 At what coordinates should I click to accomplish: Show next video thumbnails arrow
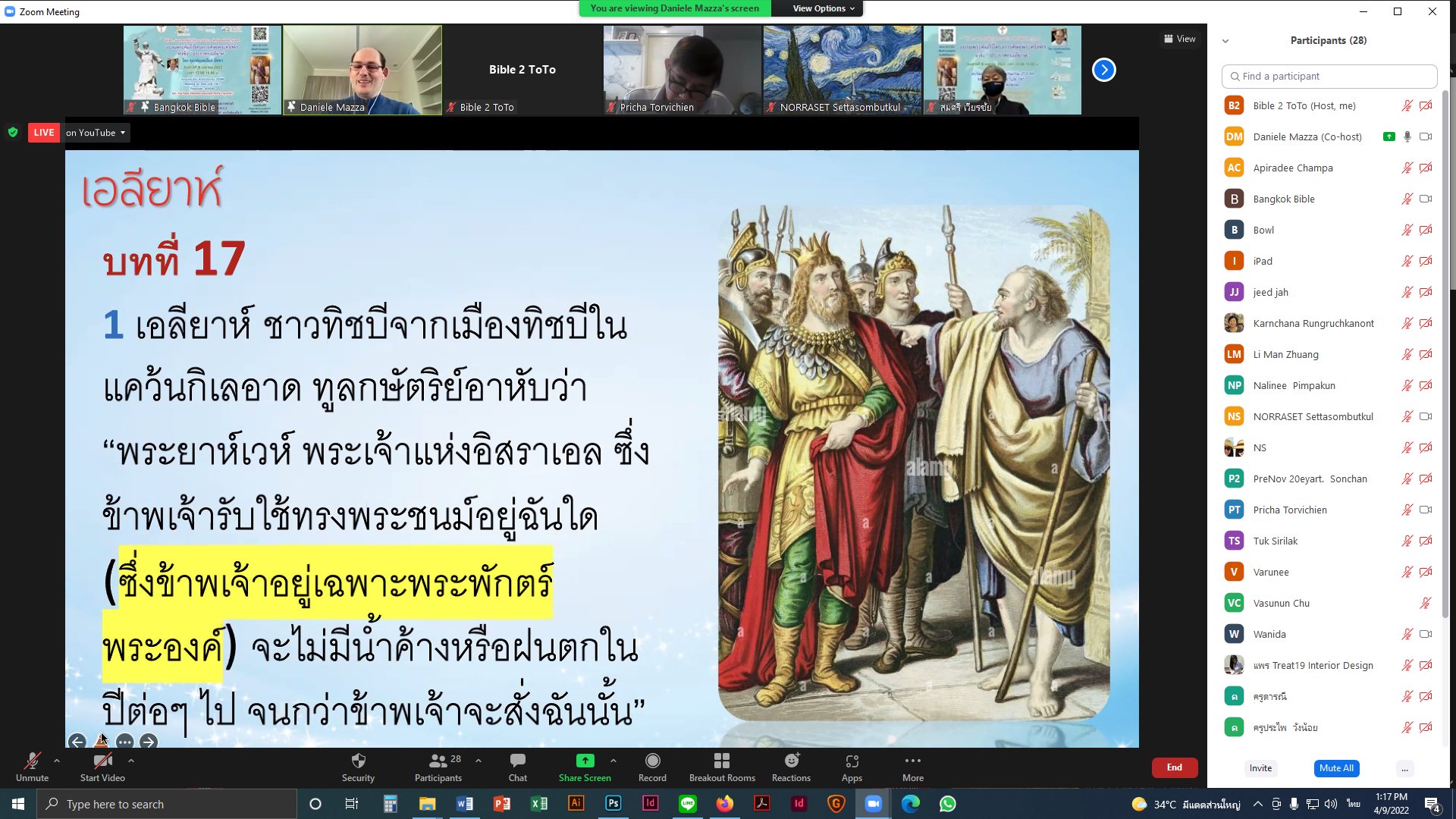[1103, 70]
